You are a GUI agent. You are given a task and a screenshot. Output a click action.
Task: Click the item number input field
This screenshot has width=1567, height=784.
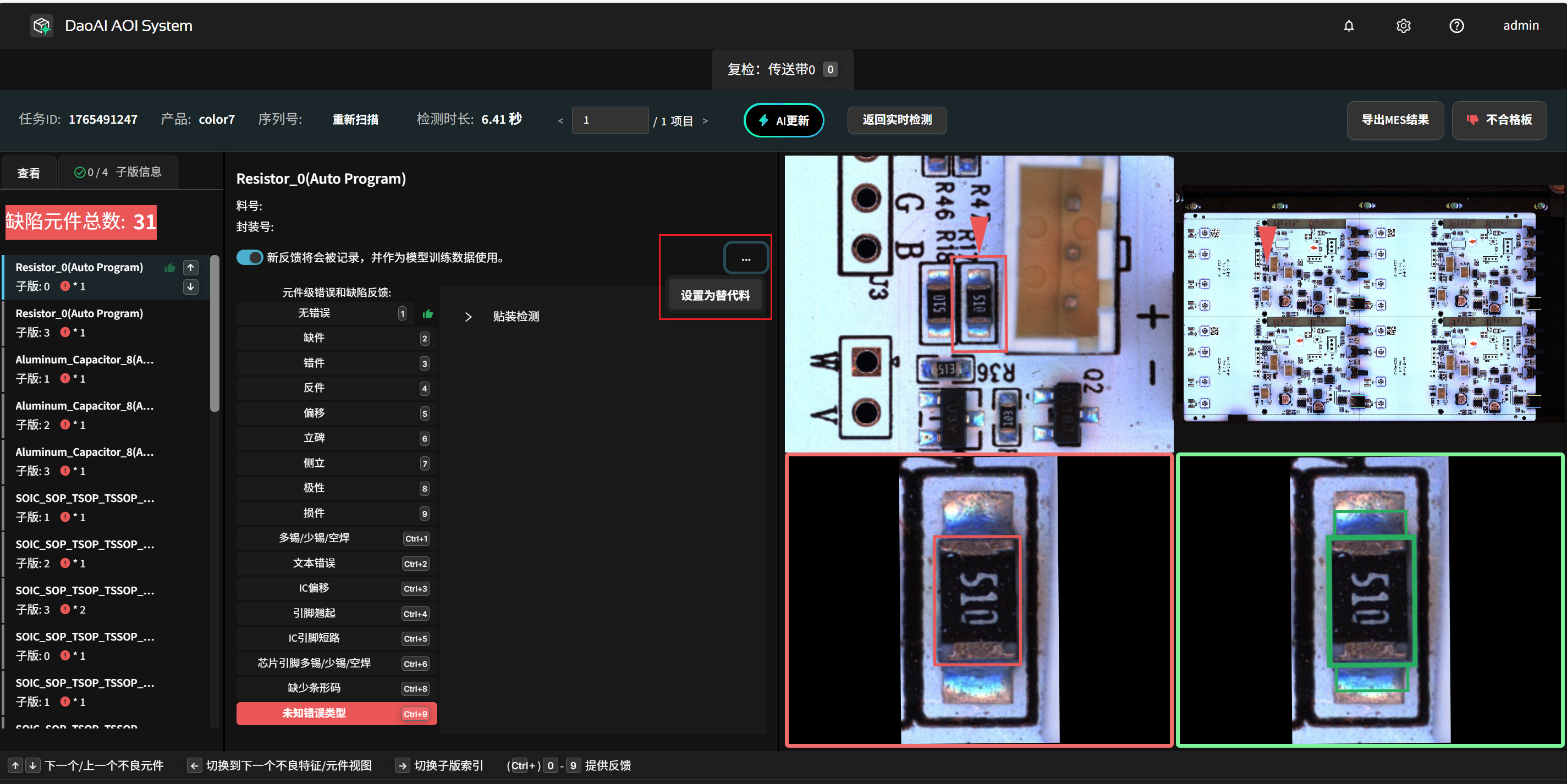(609, 120)
